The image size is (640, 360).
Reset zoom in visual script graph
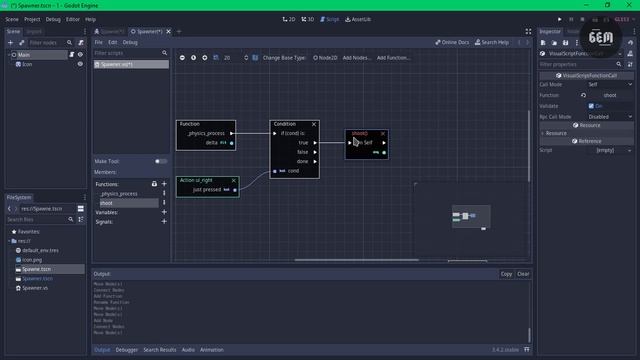point(193,58)
